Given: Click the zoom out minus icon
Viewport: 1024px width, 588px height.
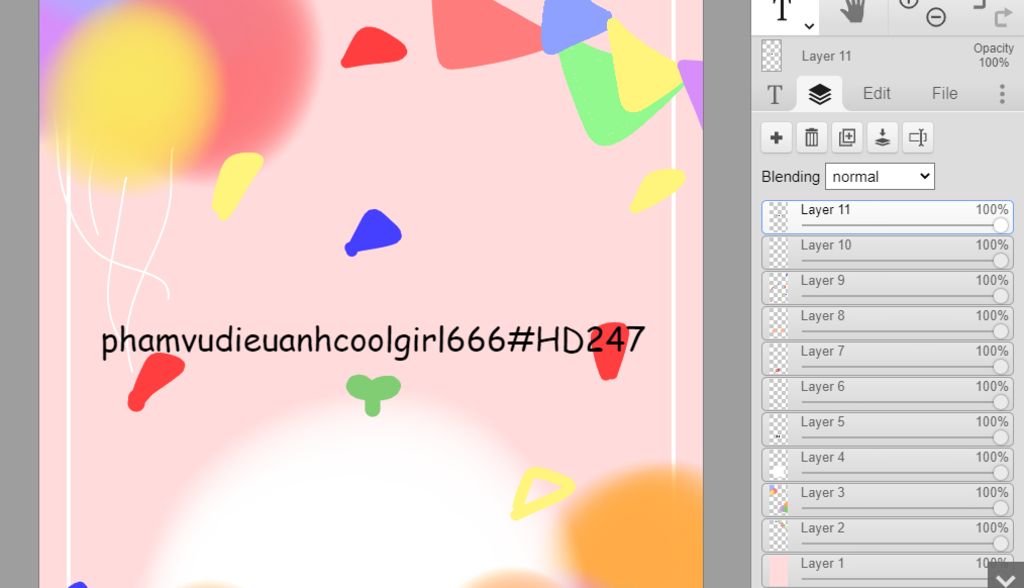Looking at the screenshot, I should tap(936, 17).
